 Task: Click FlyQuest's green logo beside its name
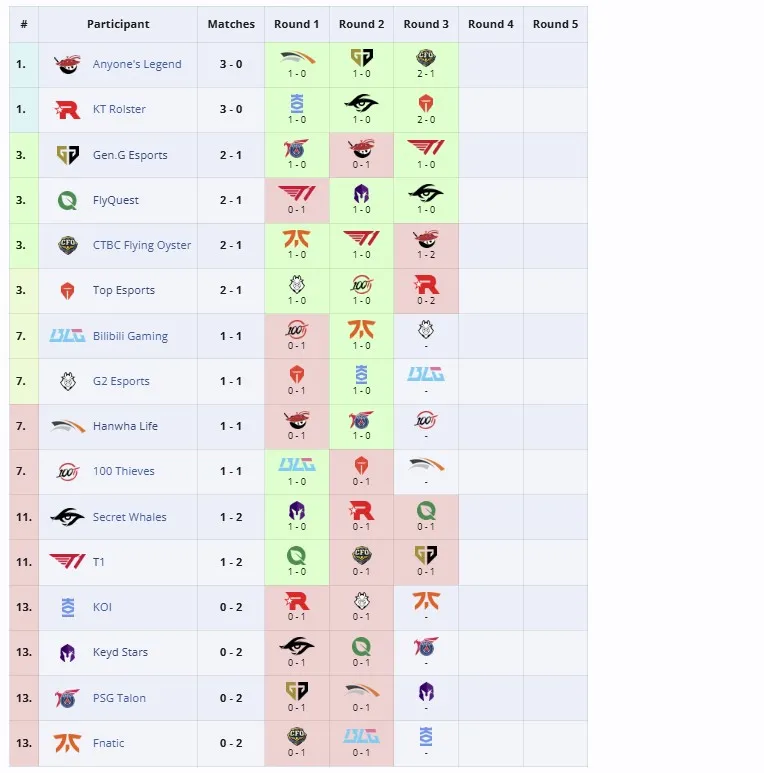(x=68, y=200)
